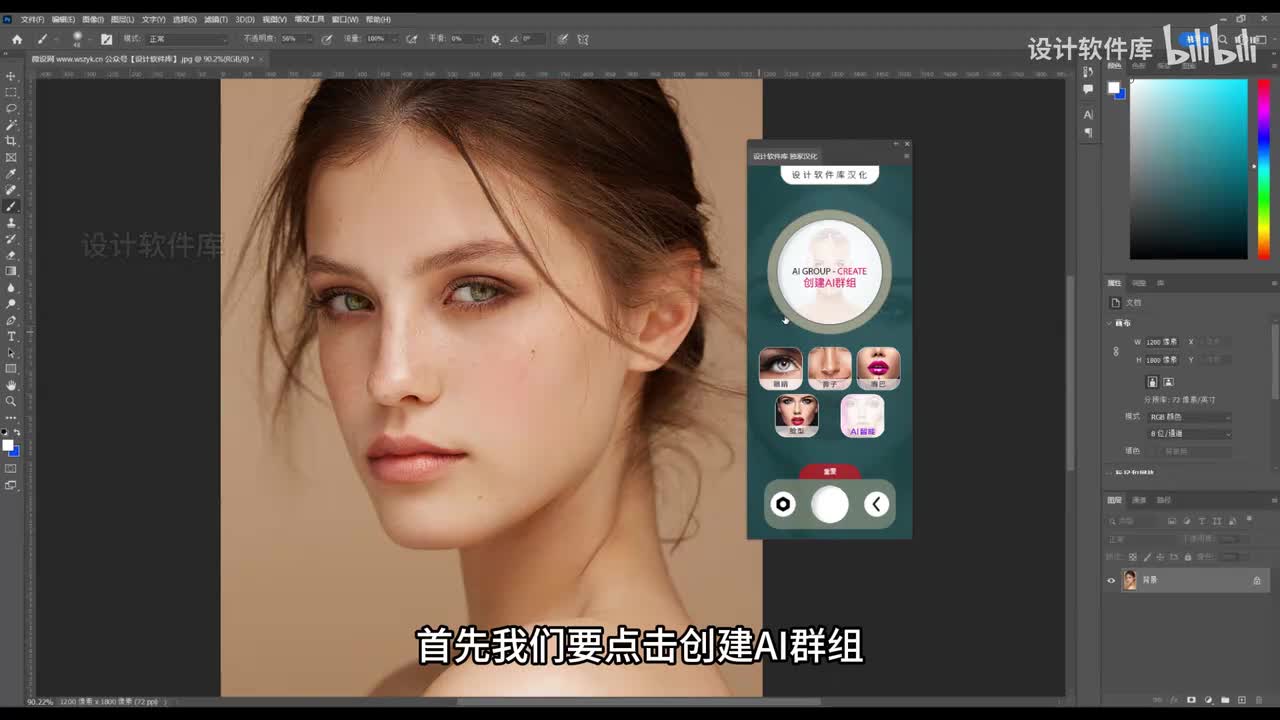Click the hexagon settings icon in plugin
The width and height of the screenshot is (1280, 720).
pyautogui.click(x=783, y=505)
